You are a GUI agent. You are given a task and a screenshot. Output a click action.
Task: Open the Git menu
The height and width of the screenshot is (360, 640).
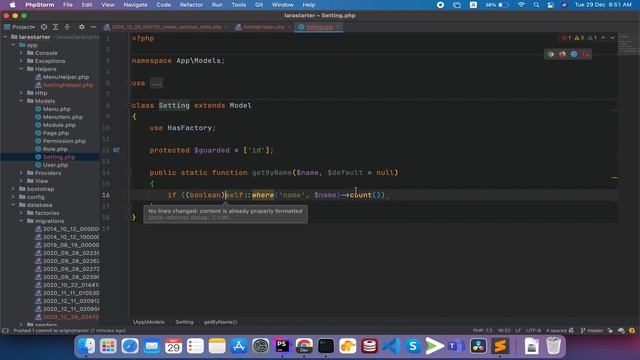coord(259,5)
